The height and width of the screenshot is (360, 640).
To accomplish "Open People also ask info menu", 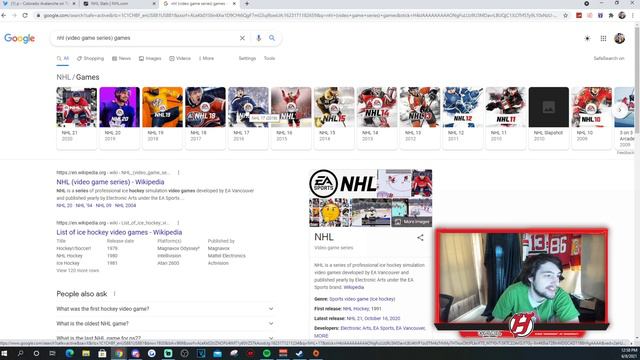I will click(115, 294).
